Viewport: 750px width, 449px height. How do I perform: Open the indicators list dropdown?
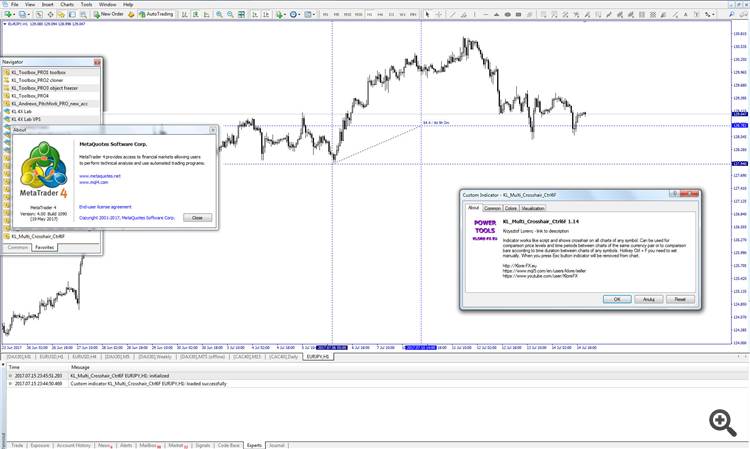coord(281,14)
